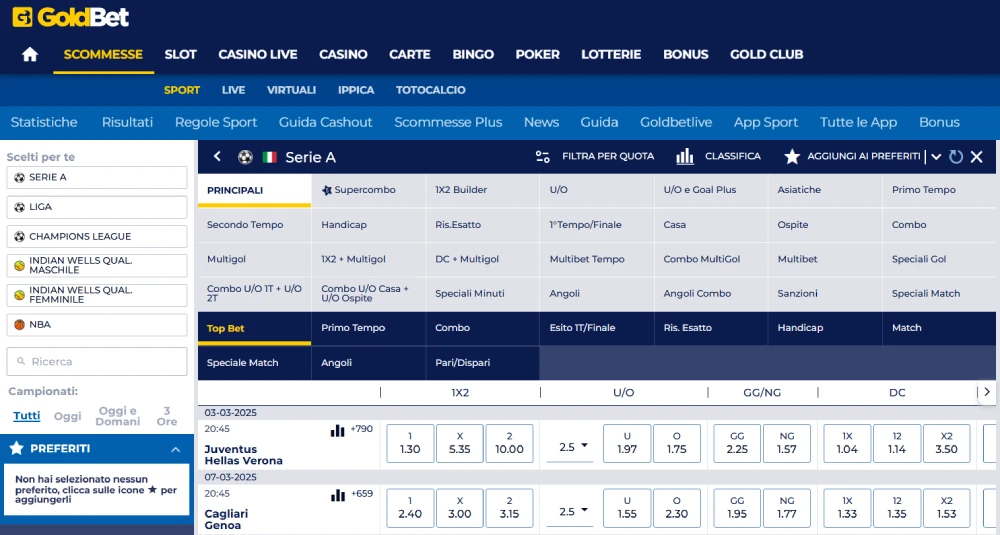Open the Gold Club section

tap(767, 55)
